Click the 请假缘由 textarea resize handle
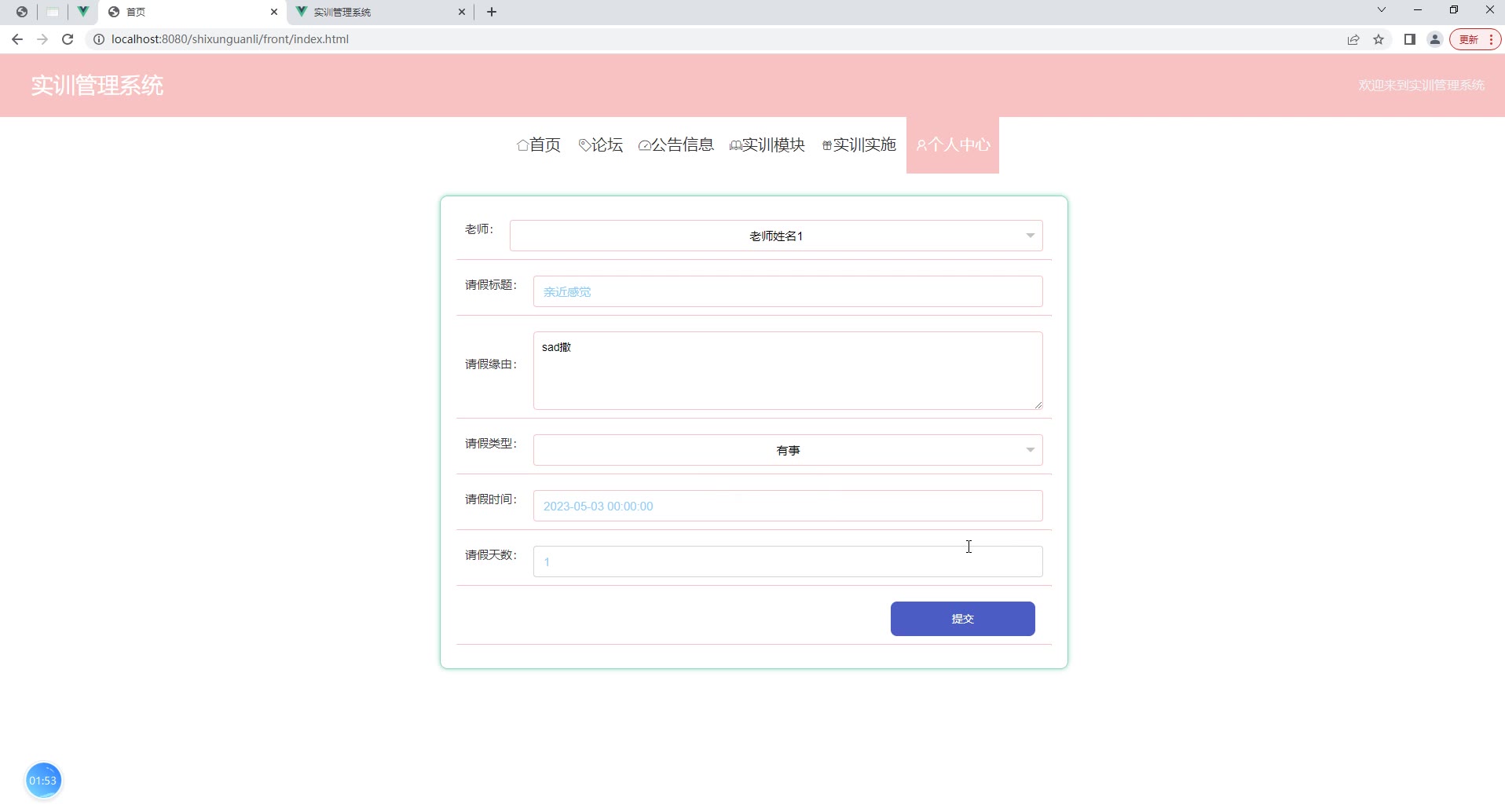1505x812 pixels. tap(1038, 404)
